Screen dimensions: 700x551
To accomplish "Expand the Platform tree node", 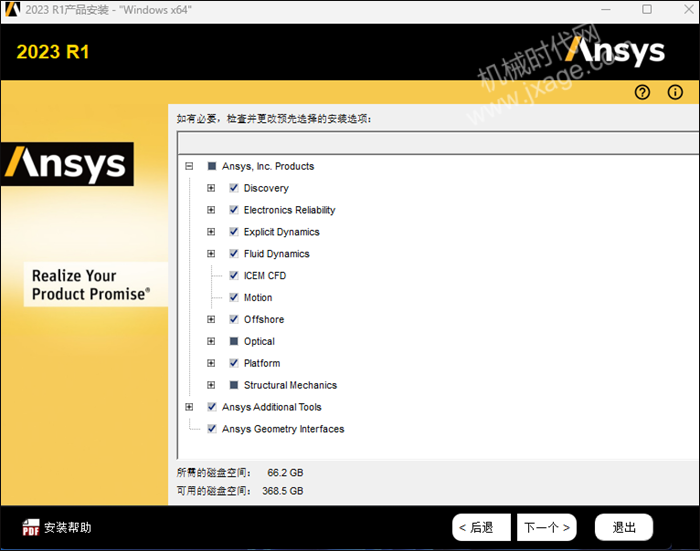I will pyautogui.click(x=211, y=363).
